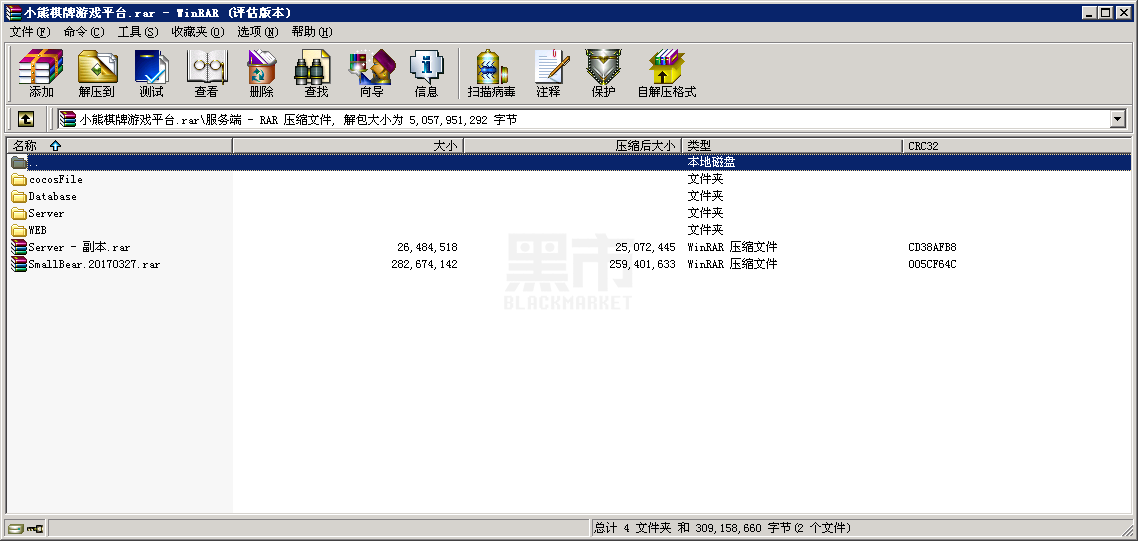The height and width of the screenshot is (541, 1138).
Task: Open the 帮助(H) menu
Action: click(x=311, y=32)
